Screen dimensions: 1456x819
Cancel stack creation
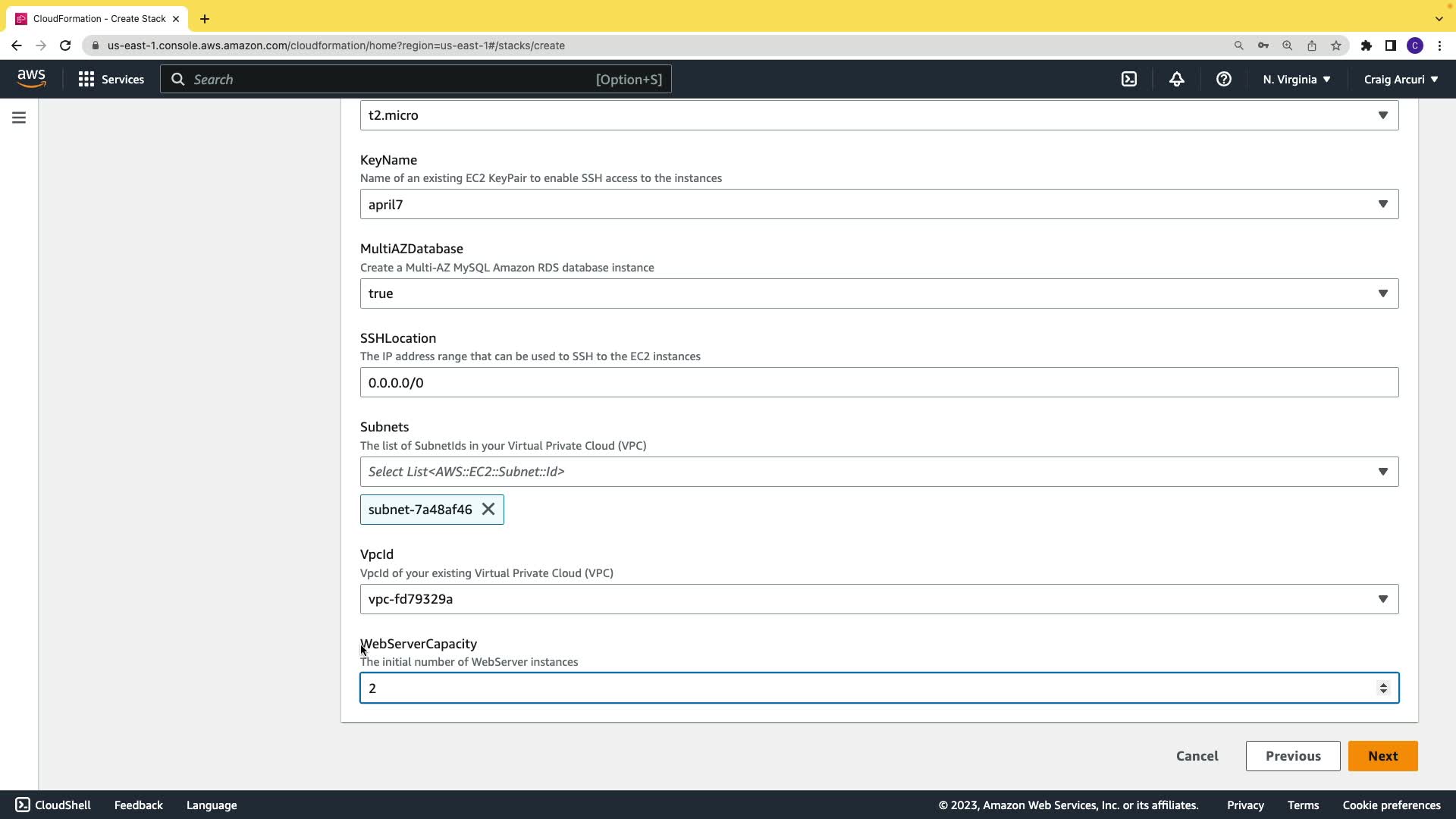pyautogui.click(x=1197, y=756)
